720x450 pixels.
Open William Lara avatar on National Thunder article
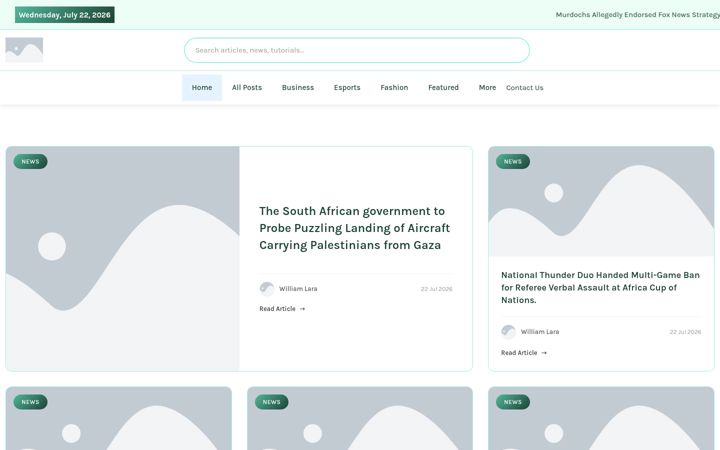(x=508, y=332)
